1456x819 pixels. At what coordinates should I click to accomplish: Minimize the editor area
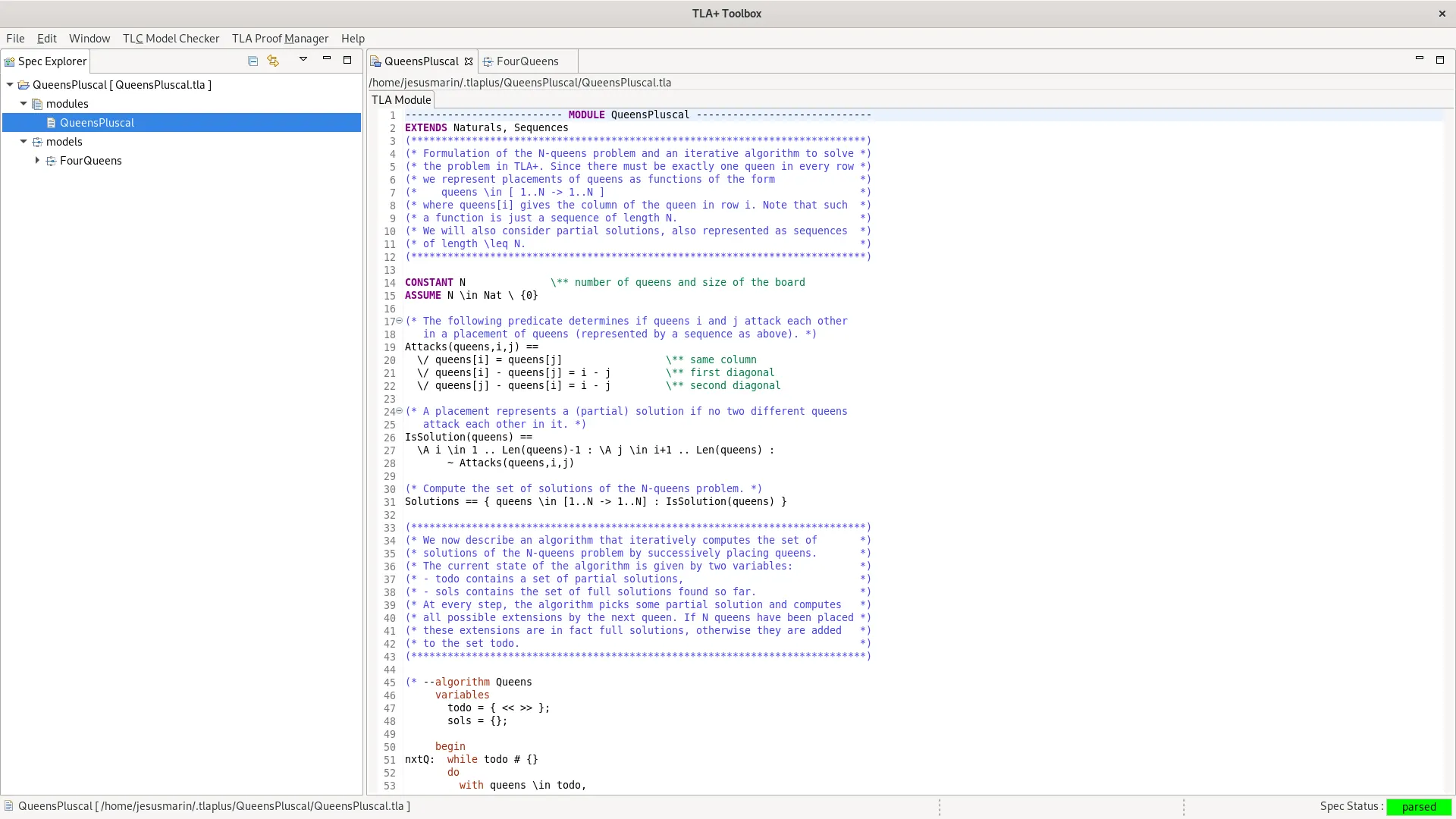tap(1420, 59)
